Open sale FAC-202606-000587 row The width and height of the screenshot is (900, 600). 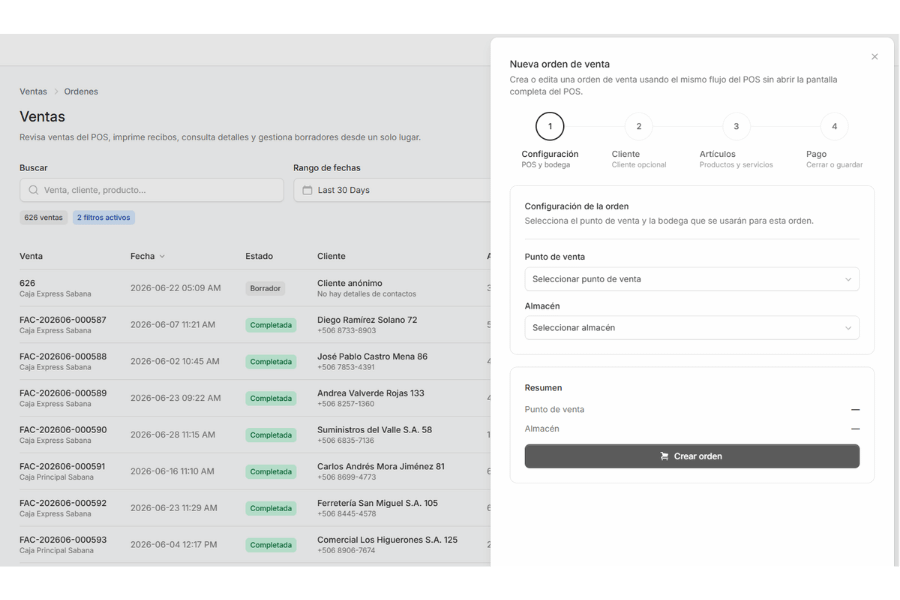coord(255,325)
